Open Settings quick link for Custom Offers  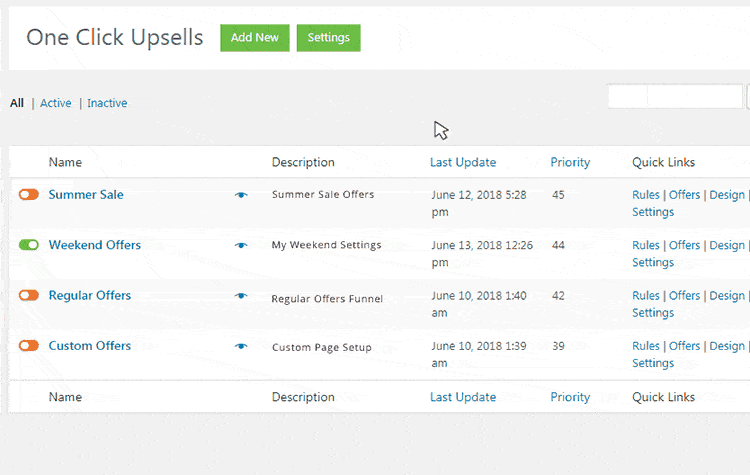pyautogui.click(x=653, y=363)
